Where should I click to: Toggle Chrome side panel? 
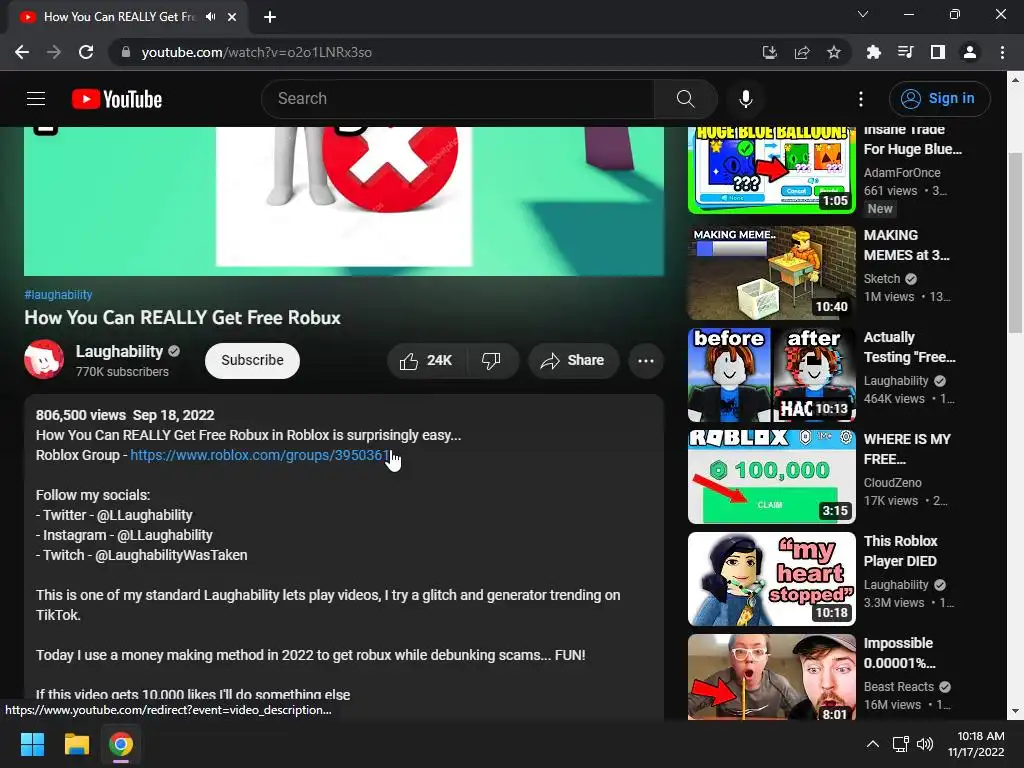[x=938, y=52]
